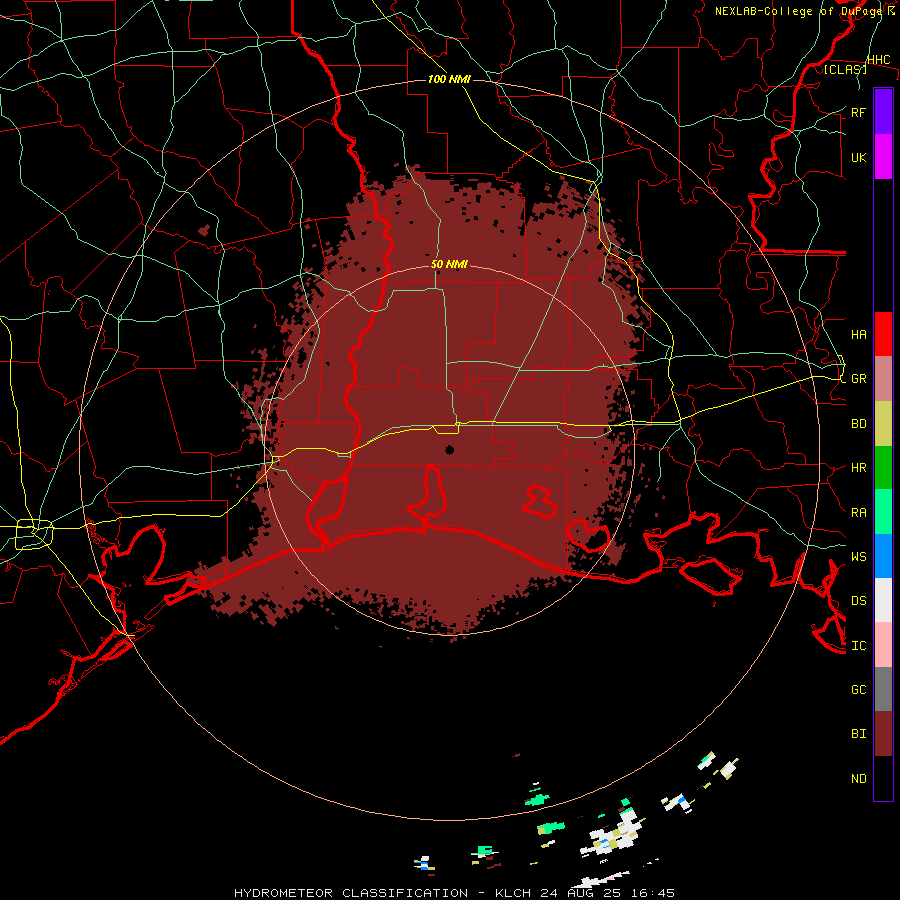
Task: Click the HR legend label
Action: tap(858, 468)
